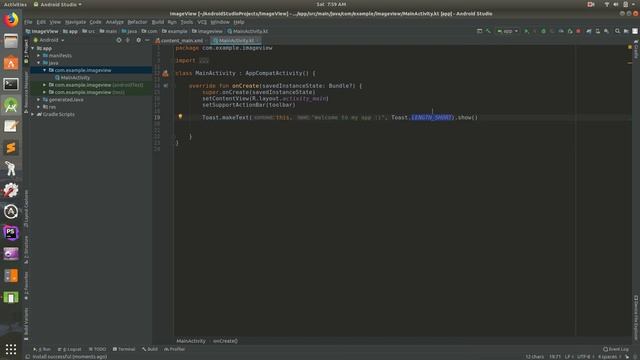Image resolution: width=640 pixels, height=360 pixels.
Task: Open Terminal from the Ubuntu dock
Action: [x=11, y=84]
